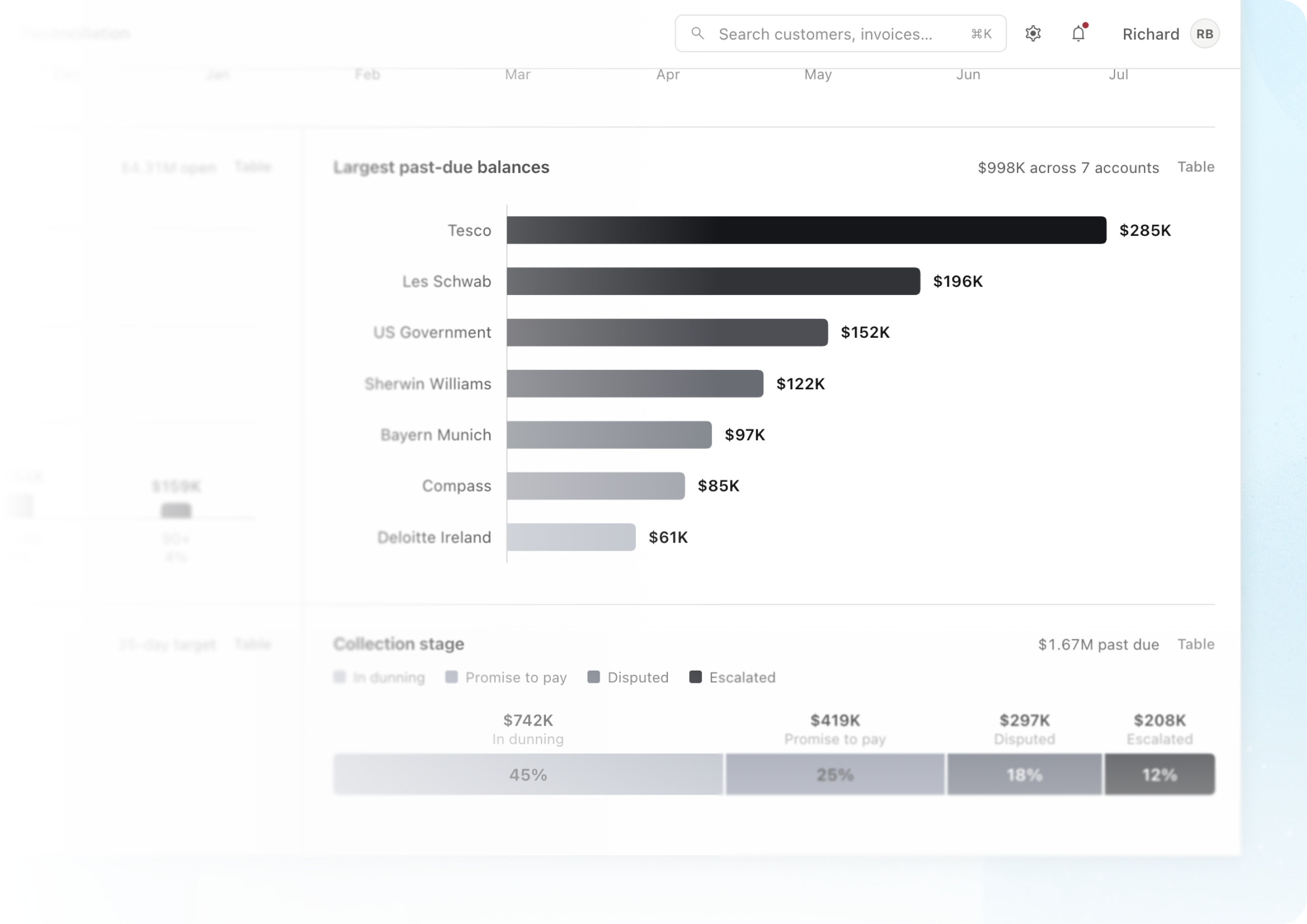The height and width of the screenshot is (924, 1307).
Task: Click the Tesco label
Action: [469, 230]
